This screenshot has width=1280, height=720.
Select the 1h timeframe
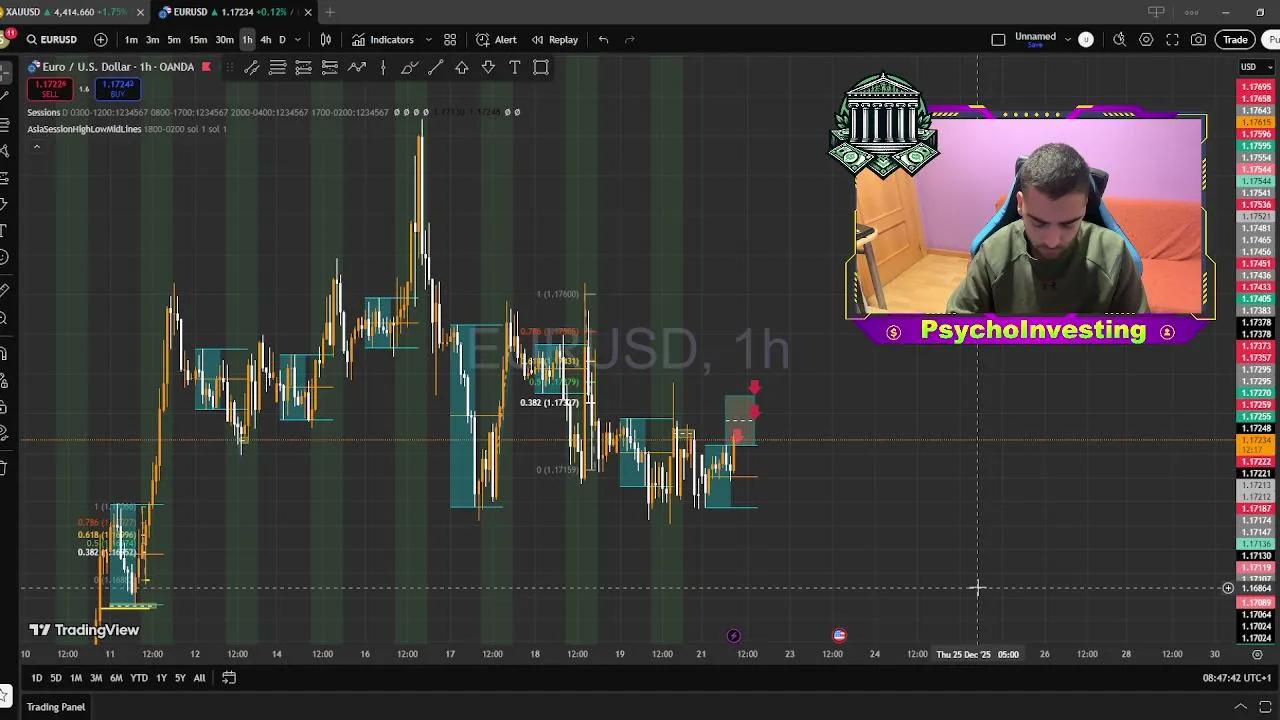coord(247,40)
